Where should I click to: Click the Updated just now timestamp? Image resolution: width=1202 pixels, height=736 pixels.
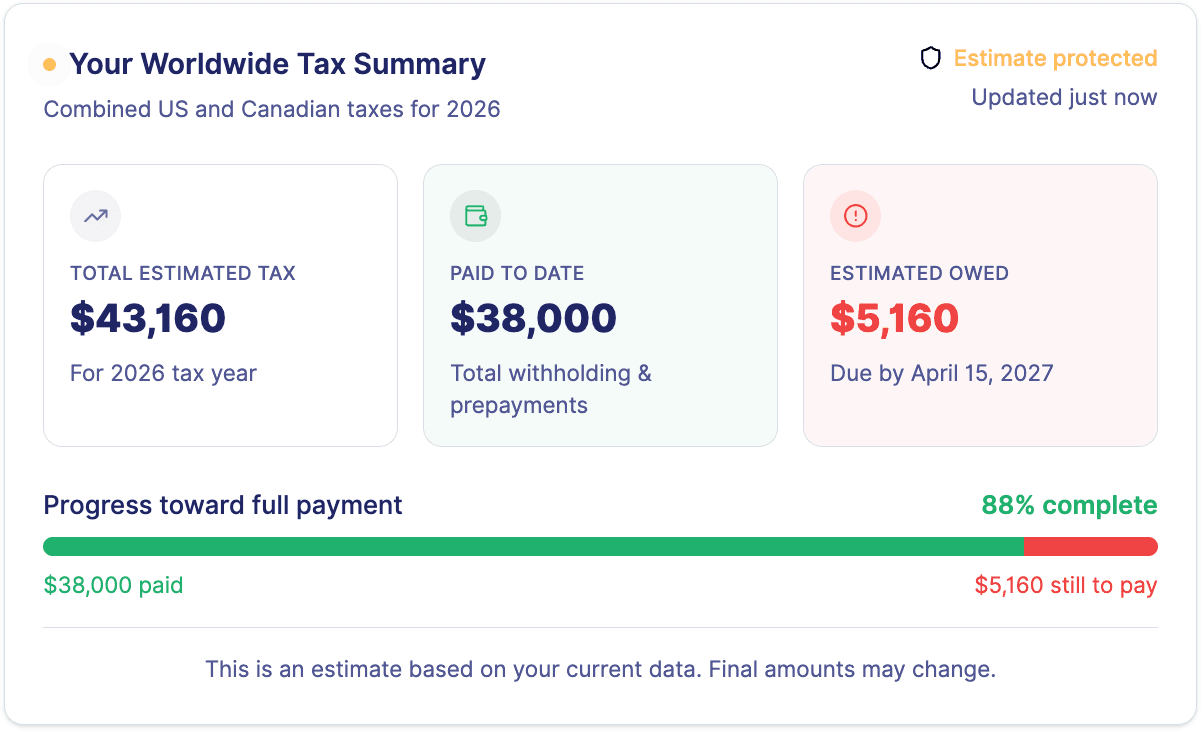(1064, 98)
